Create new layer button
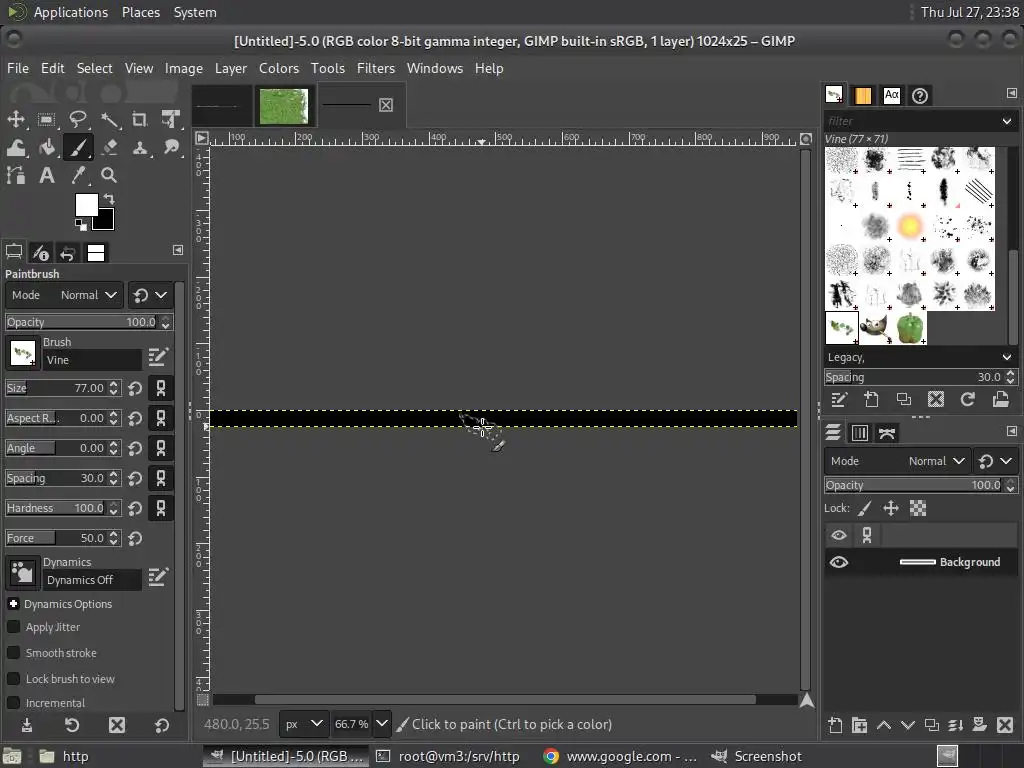Image resolution: width=1024 pixels, height=768 pixels. coord(835,725)
